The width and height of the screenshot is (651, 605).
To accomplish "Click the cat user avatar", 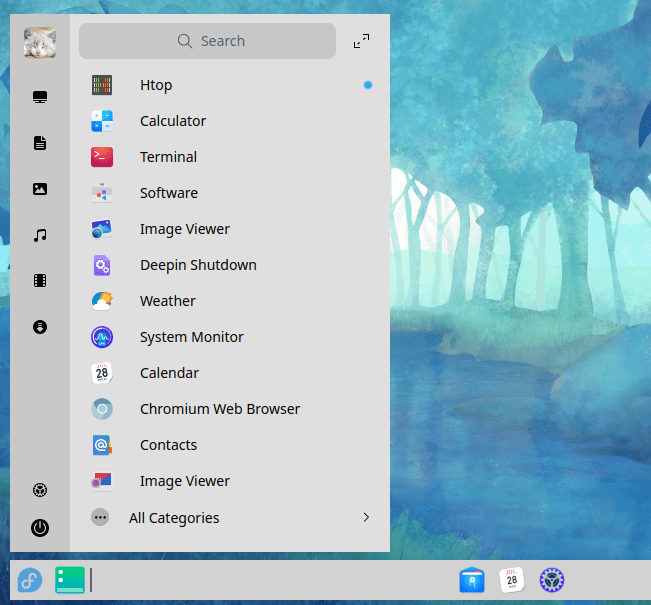I will tap(40, 43).
